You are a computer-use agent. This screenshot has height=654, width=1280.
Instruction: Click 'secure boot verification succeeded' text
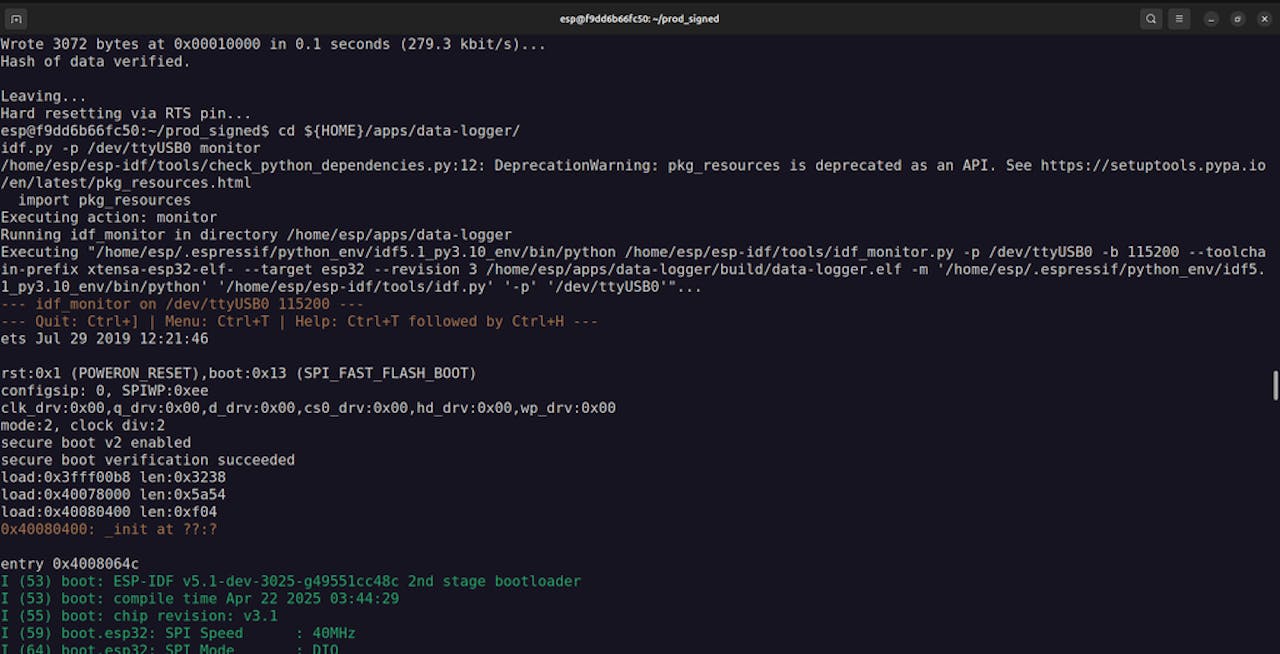(x=148, y=460)
